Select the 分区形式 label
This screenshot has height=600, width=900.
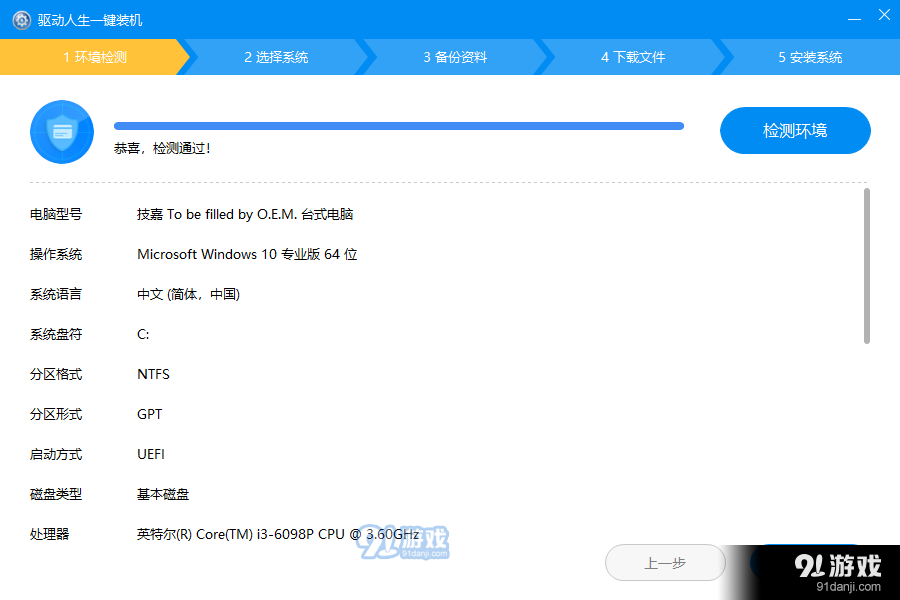56,414
